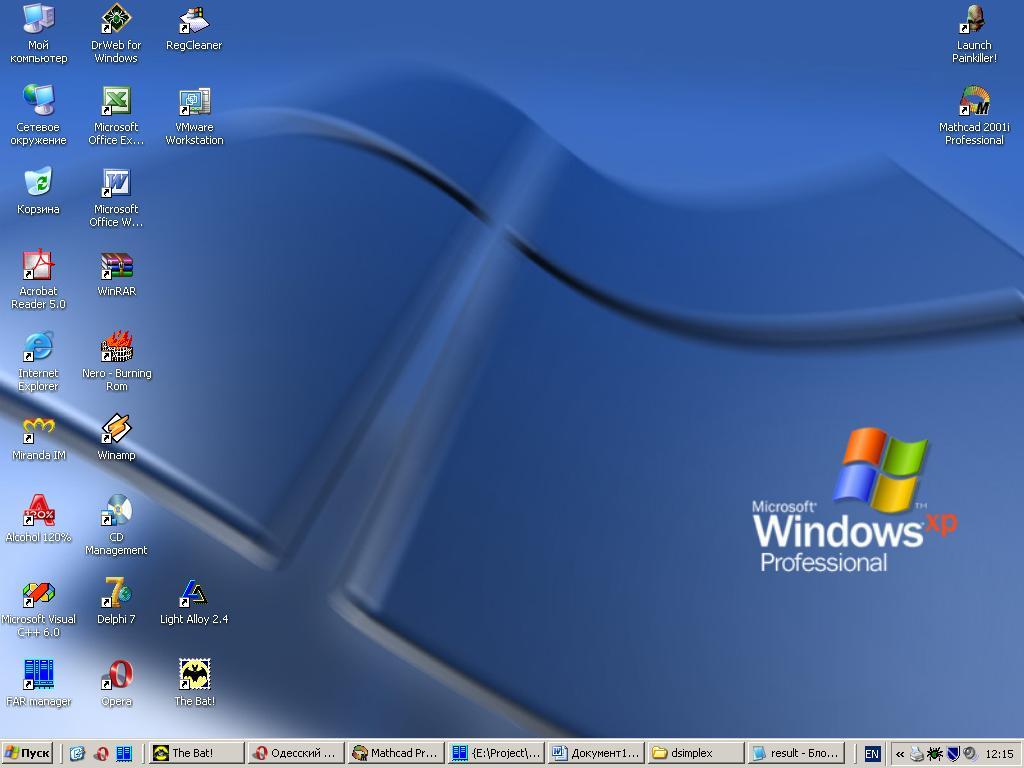
Task: Click the blue shield tray icon
Action: tap(953, 754)
